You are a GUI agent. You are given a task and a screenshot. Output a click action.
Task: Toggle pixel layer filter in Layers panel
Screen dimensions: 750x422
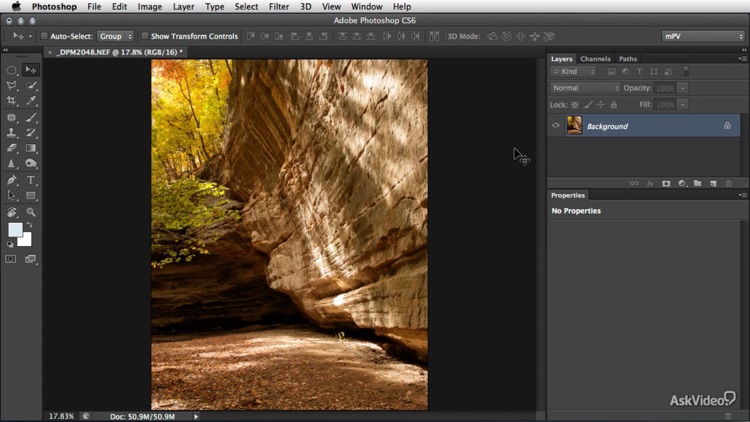point(611,72)
